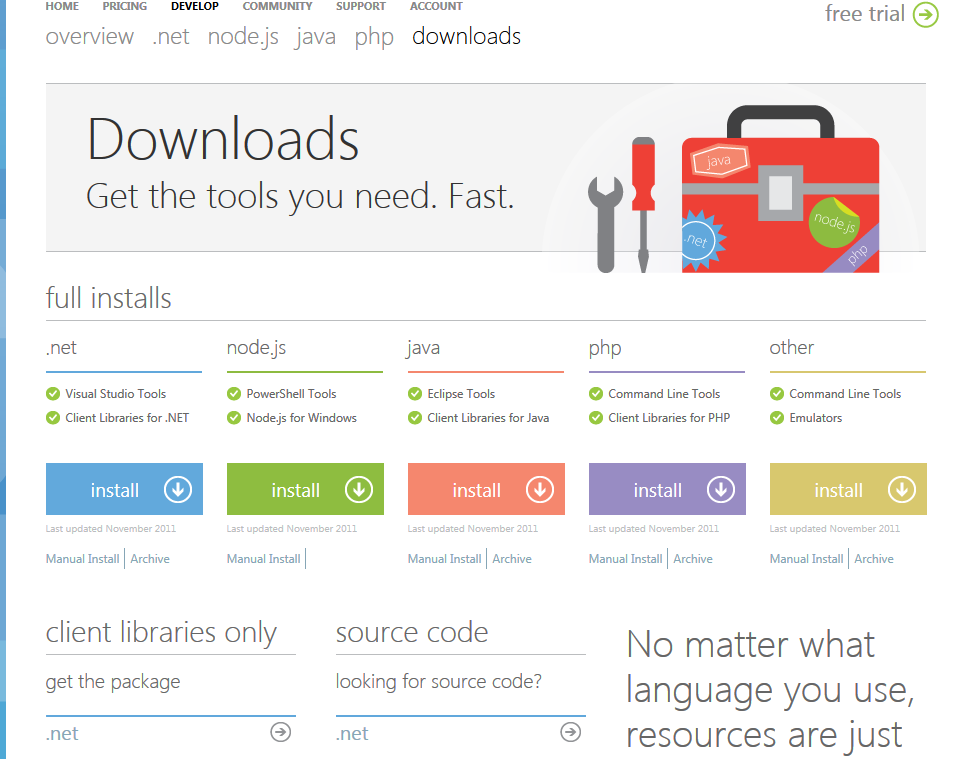Click the arrow icon for source code .net

(571, 732)
